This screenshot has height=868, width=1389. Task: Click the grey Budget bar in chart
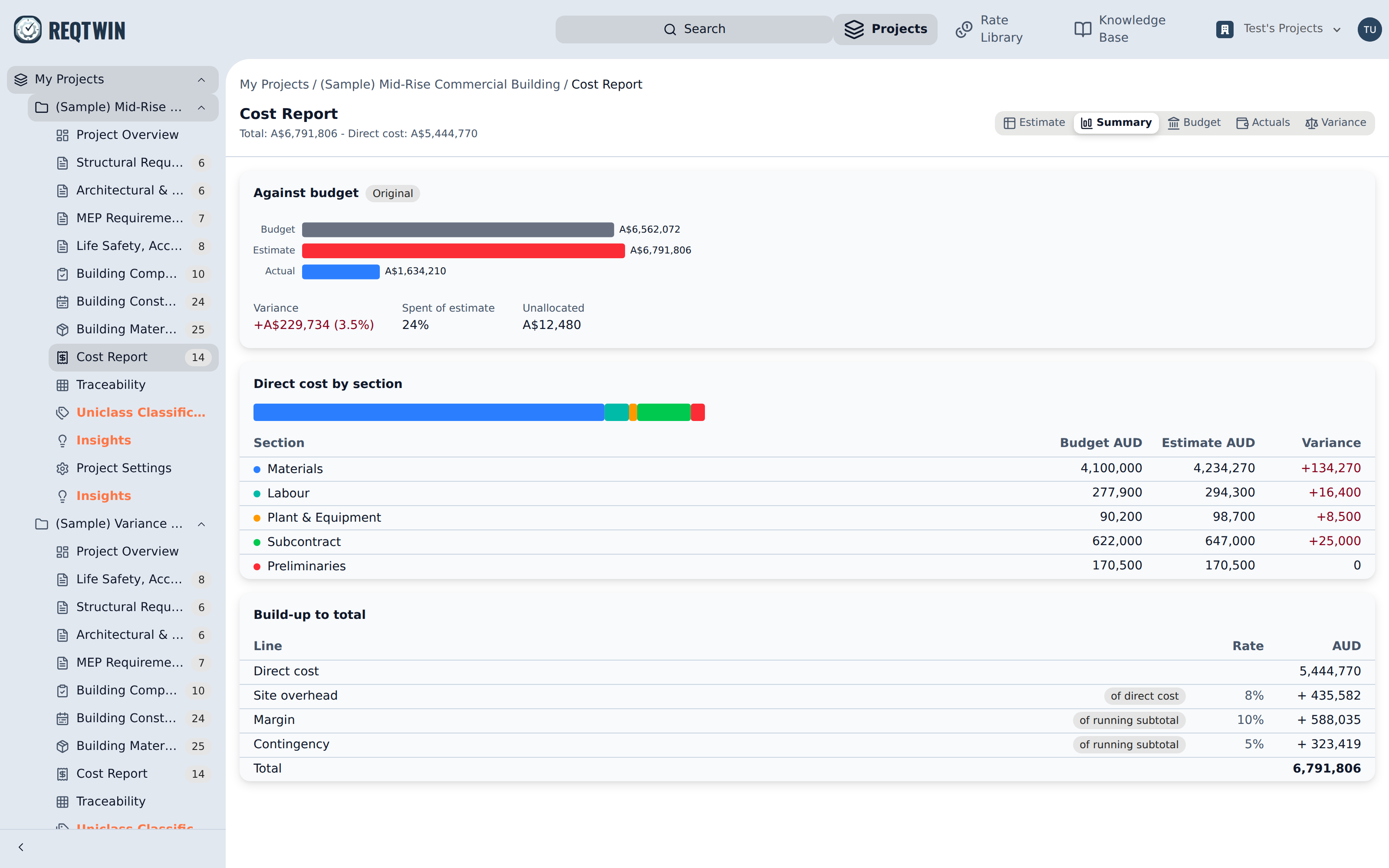(458, 230)
